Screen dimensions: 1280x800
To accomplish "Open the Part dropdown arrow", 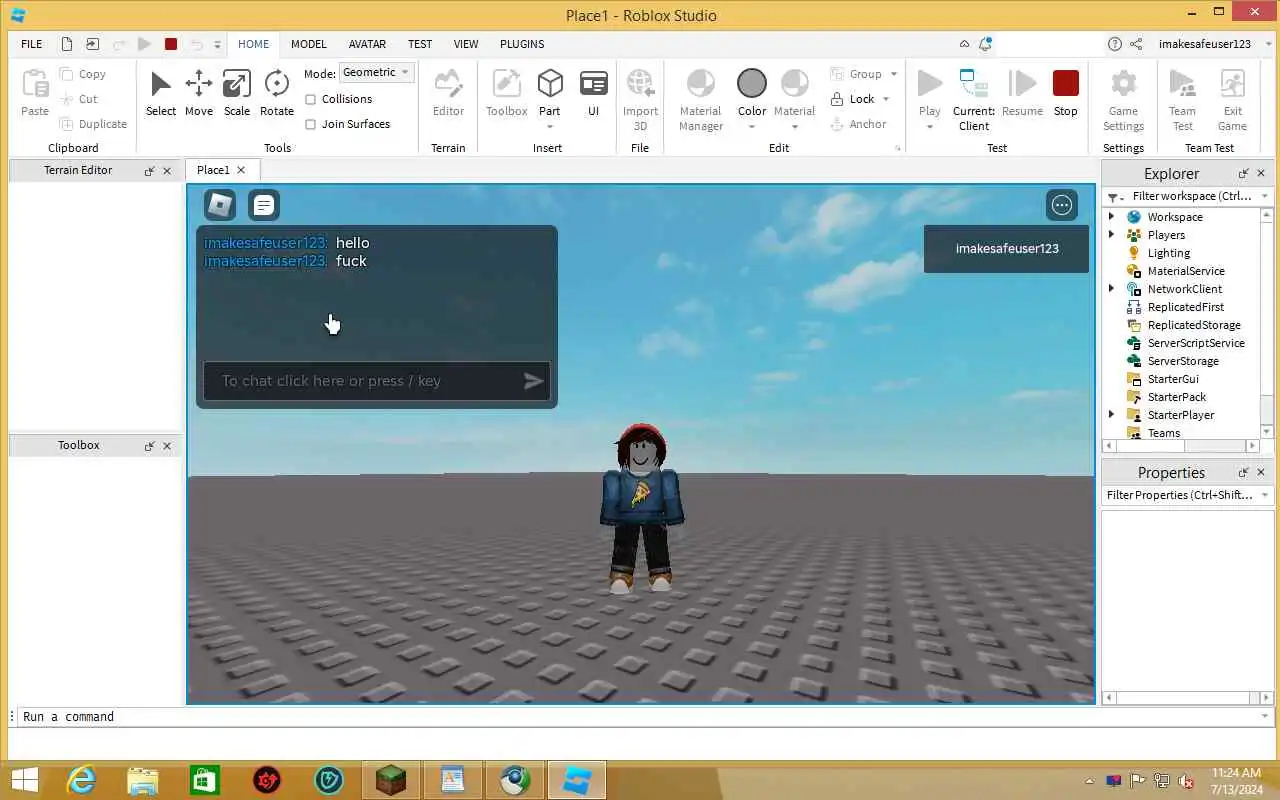I will coord(550,126).
